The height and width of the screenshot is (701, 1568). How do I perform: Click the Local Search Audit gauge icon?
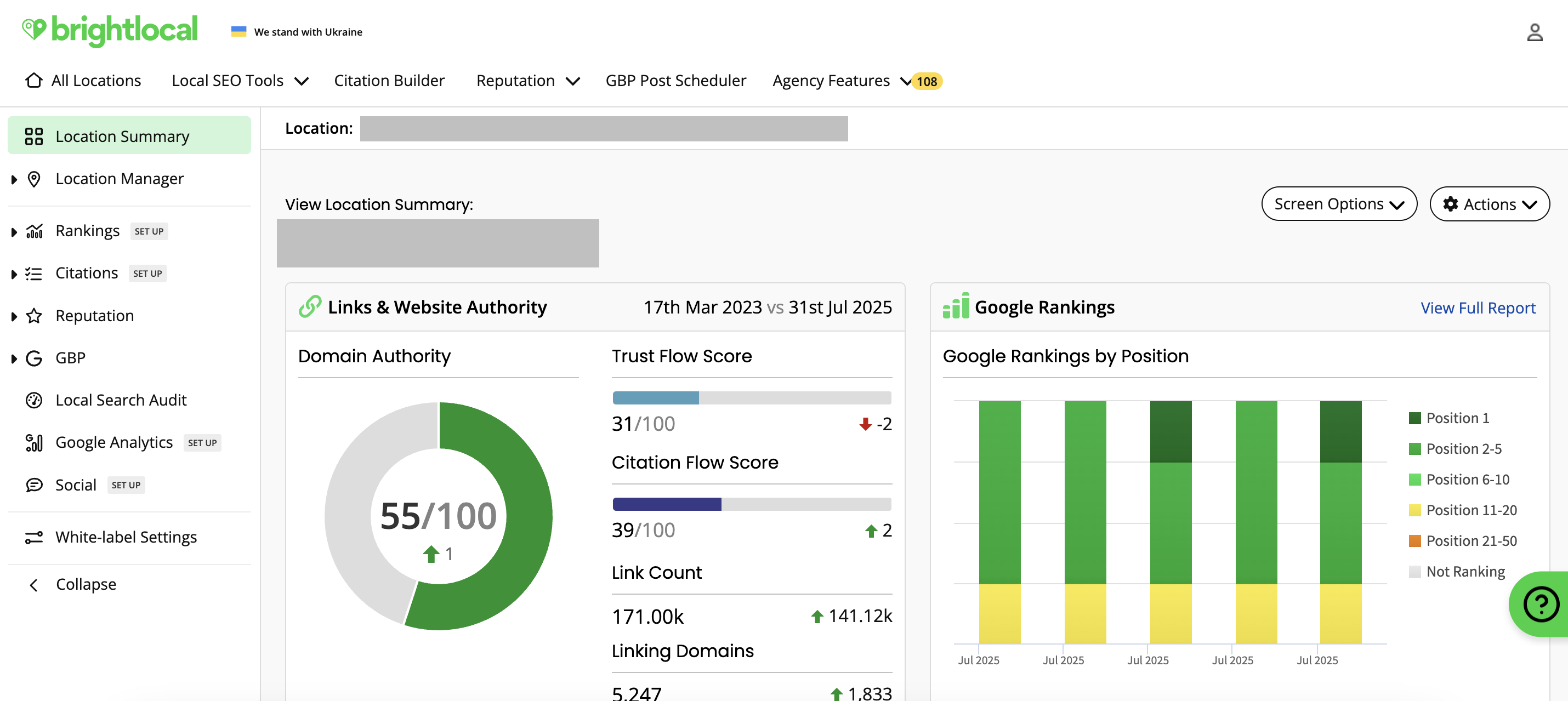pyautogui.click(x=34, y=401)
